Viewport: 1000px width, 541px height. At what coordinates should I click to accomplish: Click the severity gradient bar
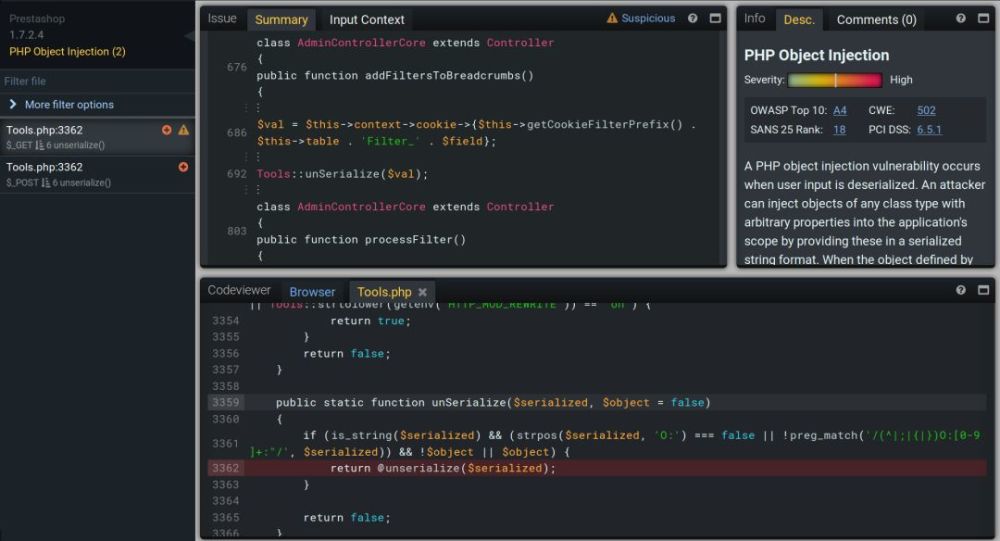834,80
